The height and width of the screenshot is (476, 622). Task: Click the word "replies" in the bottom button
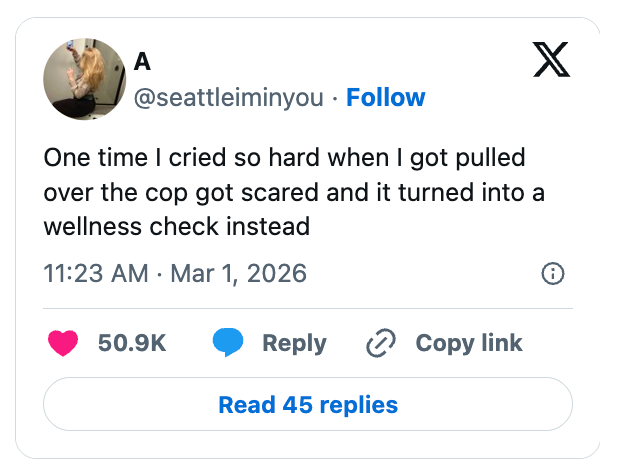tap(361, 405)
